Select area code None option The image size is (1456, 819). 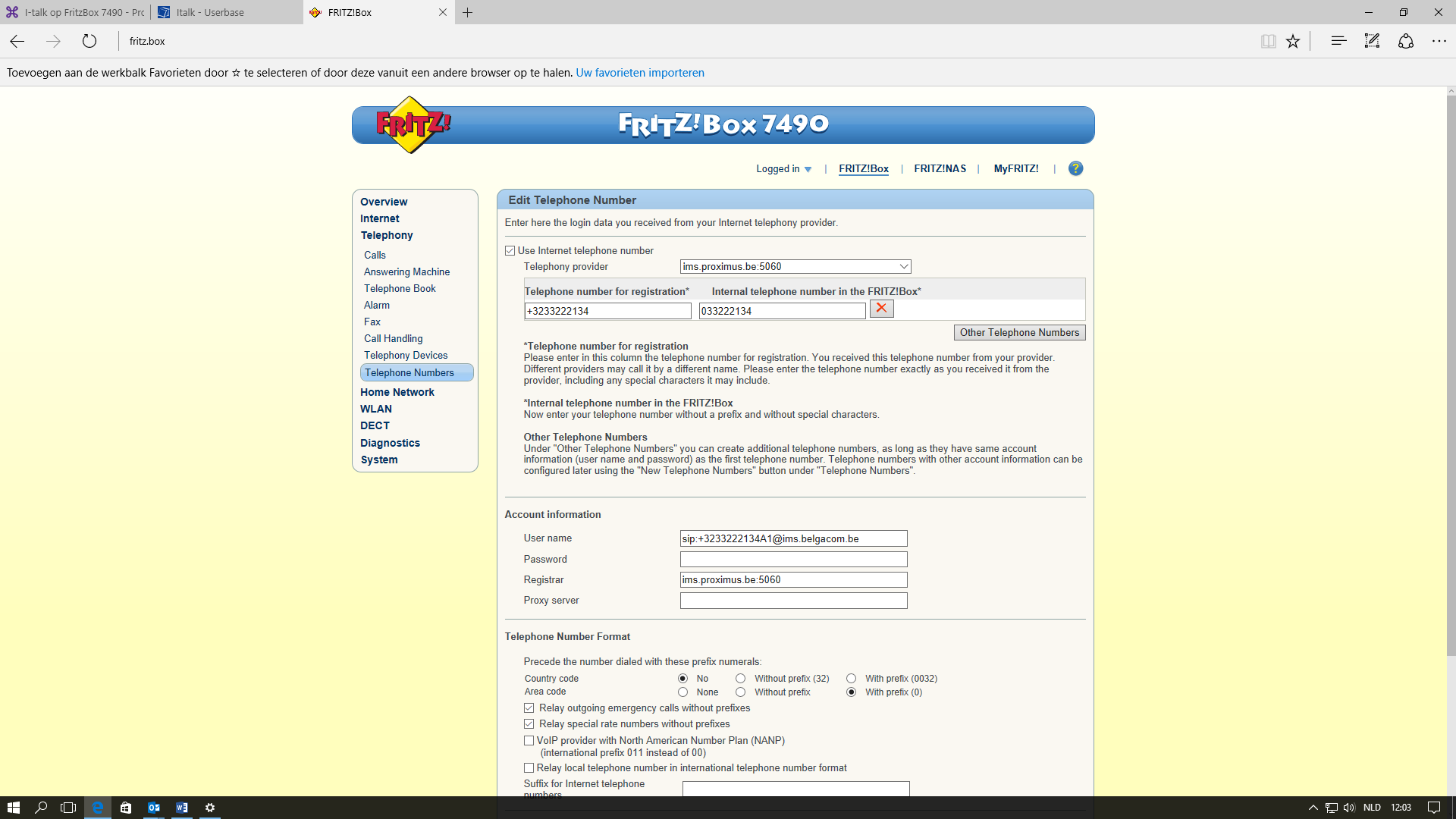(683, 692)
